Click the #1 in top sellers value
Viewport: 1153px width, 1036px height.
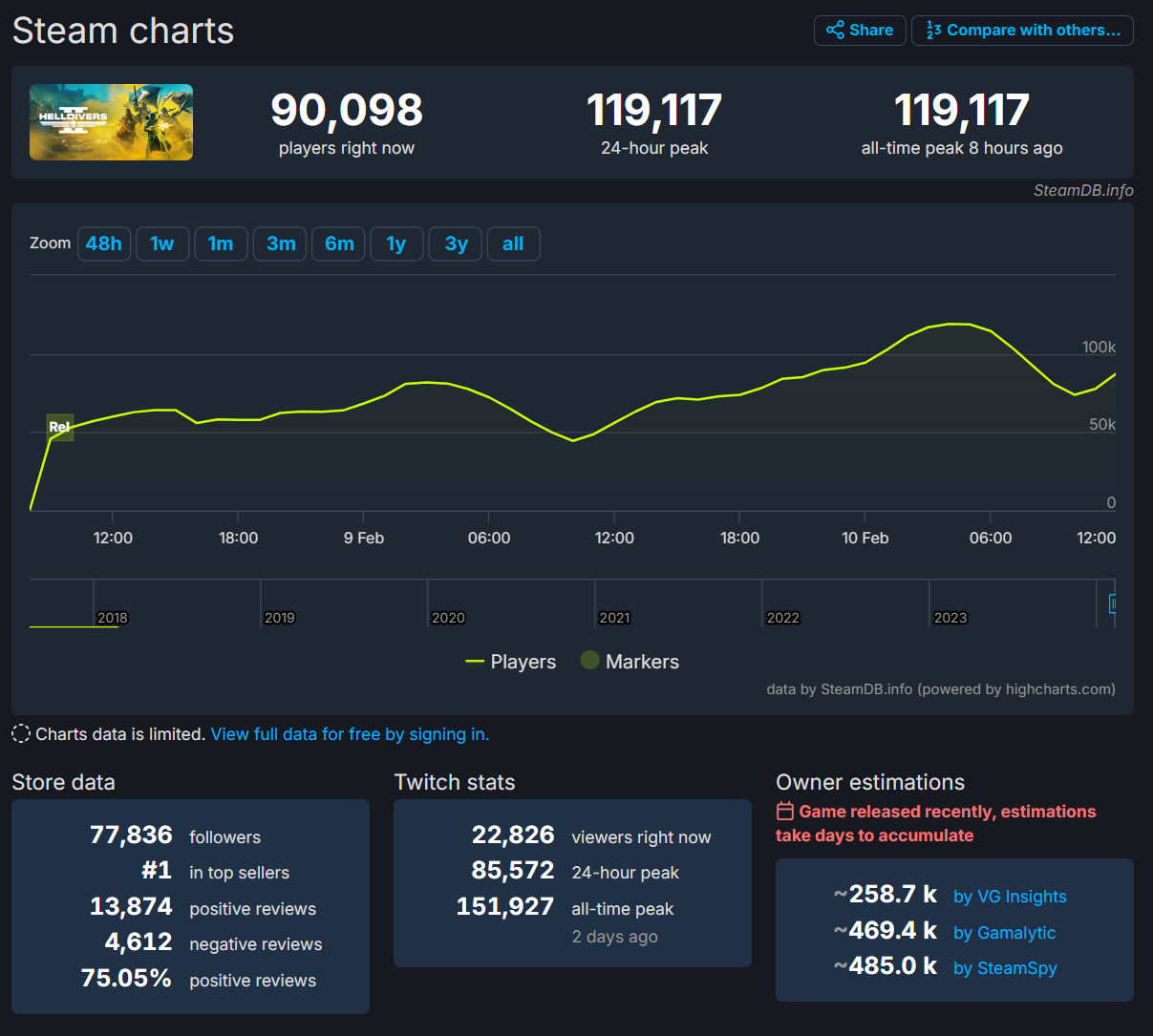click(157, 871)
